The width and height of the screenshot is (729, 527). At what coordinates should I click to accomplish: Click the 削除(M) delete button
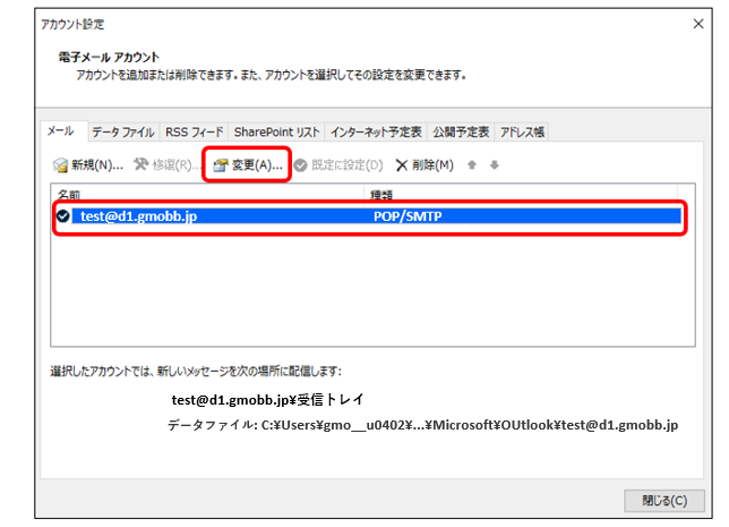424,165
